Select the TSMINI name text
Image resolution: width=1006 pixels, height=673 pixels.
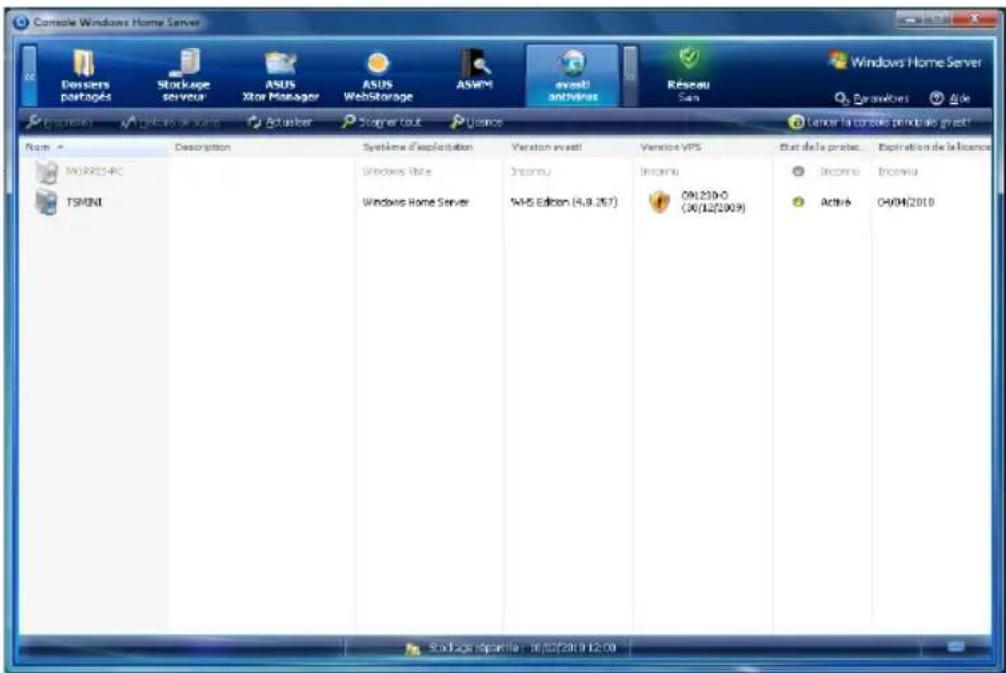click(x=84, y=202)
